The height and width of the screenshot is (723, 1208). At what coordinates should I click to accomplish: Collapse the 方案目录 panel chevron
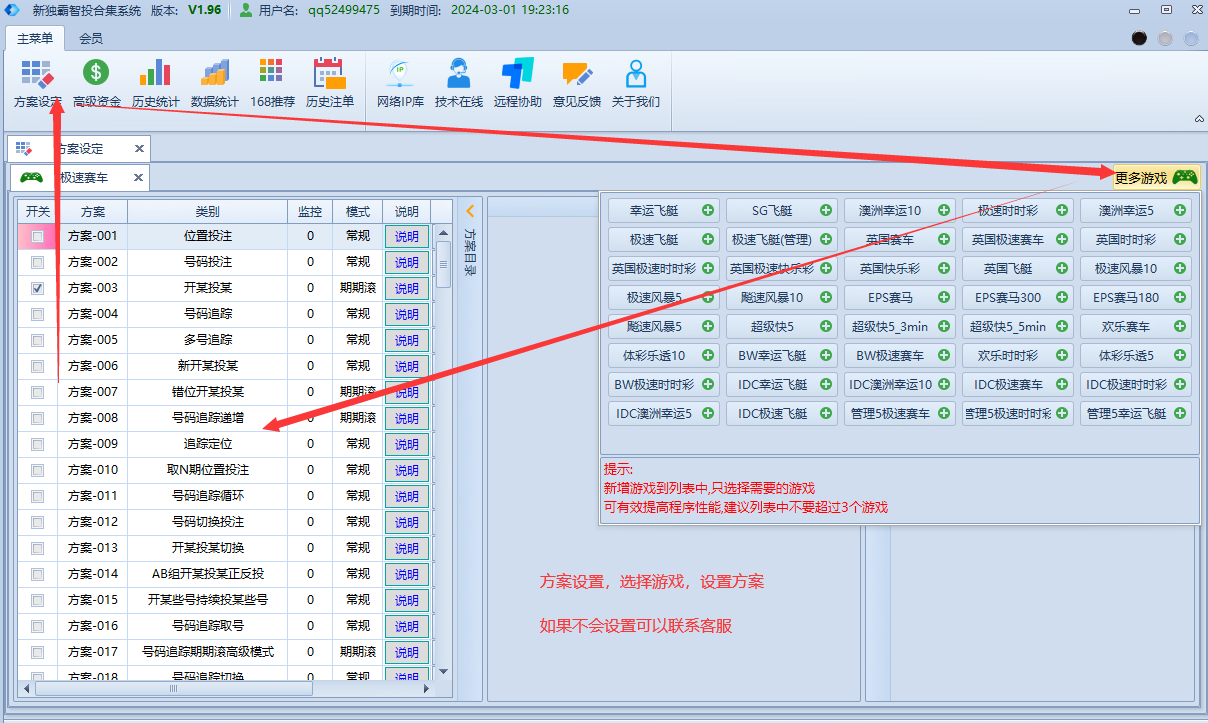tap(471, 211)
